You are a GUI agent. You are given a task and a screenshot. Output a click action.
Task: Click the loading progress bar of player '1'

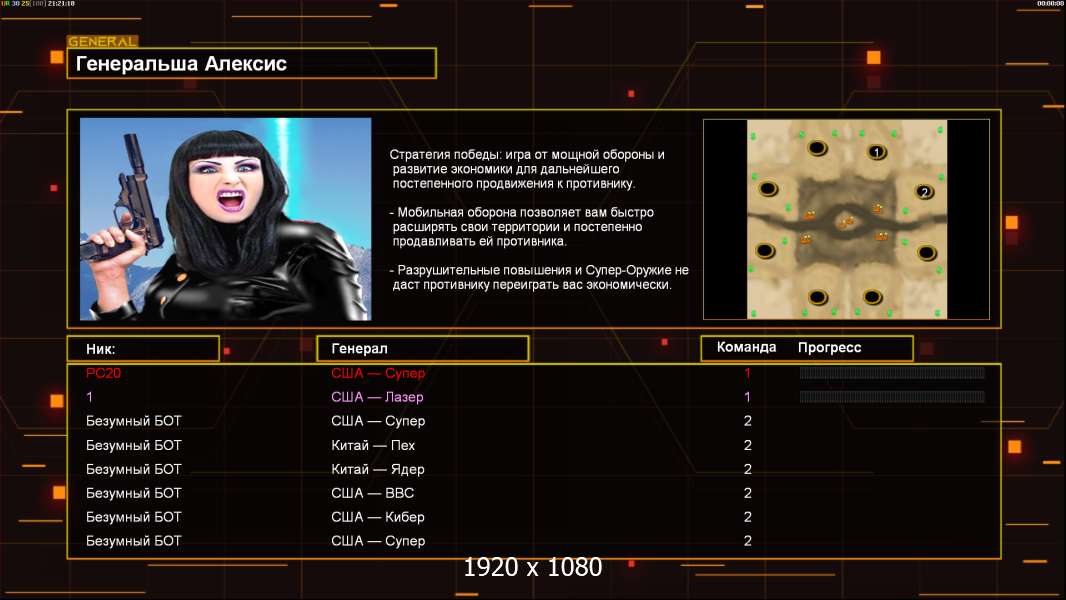click(x=891, y=396)
